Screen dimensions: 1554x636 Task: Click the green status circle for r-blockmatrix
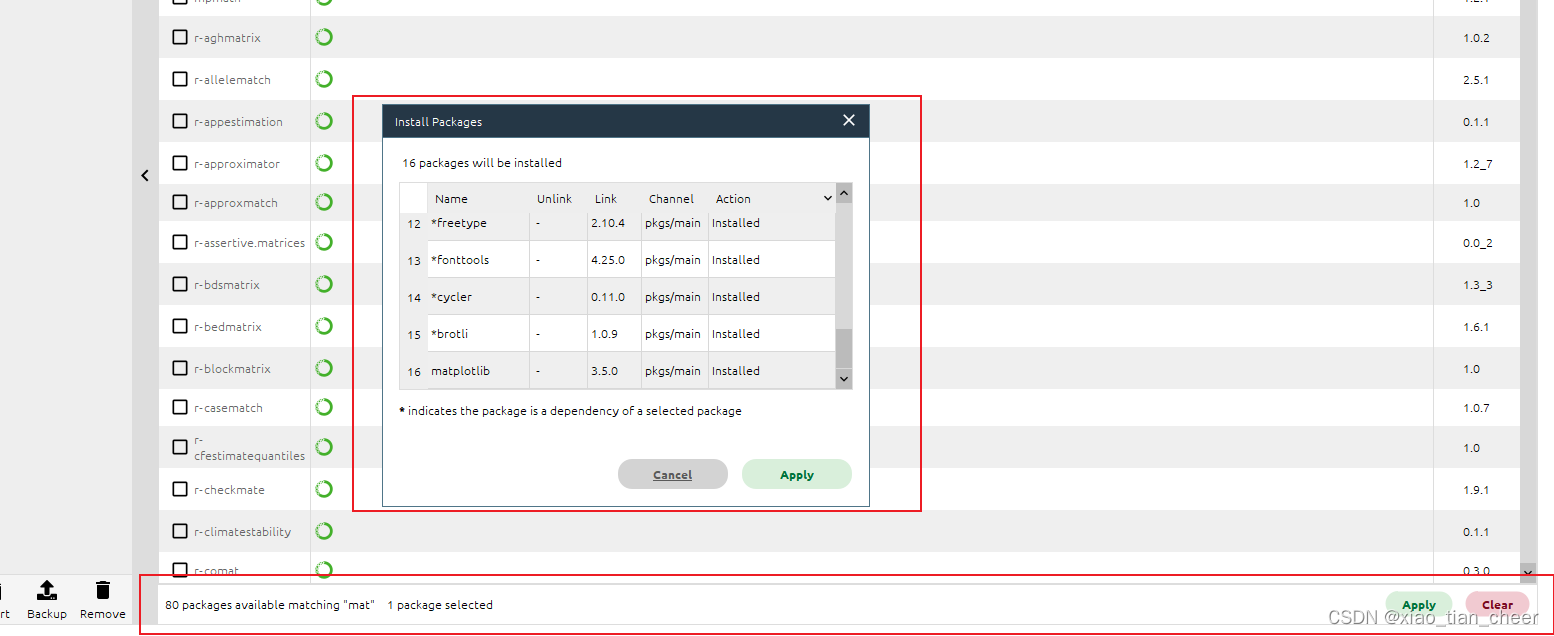pyautogui.click(x=324, y=368)
